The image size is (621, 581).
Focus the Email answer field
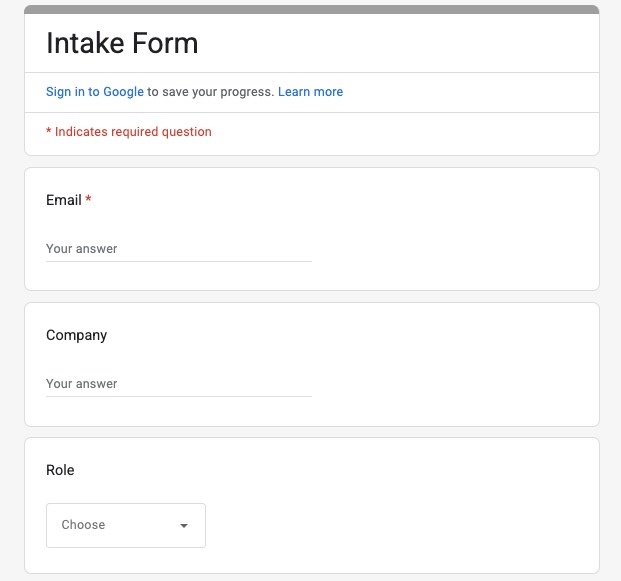click(178, 249)
